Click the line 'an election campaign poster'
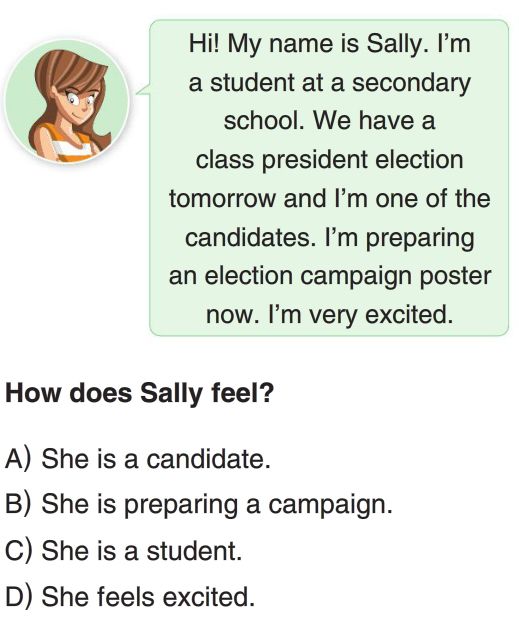The image size is (519, 626). pos(329,276)
